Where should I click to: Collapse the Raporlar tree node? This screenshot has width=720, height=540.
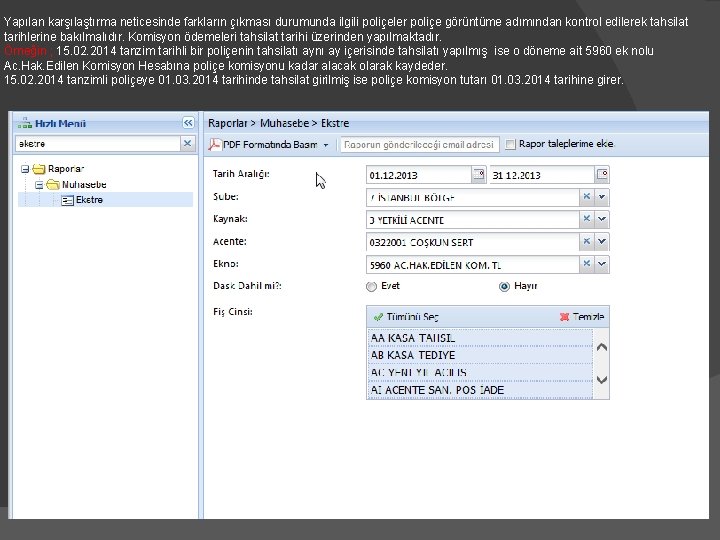click(x=25, y=169)
